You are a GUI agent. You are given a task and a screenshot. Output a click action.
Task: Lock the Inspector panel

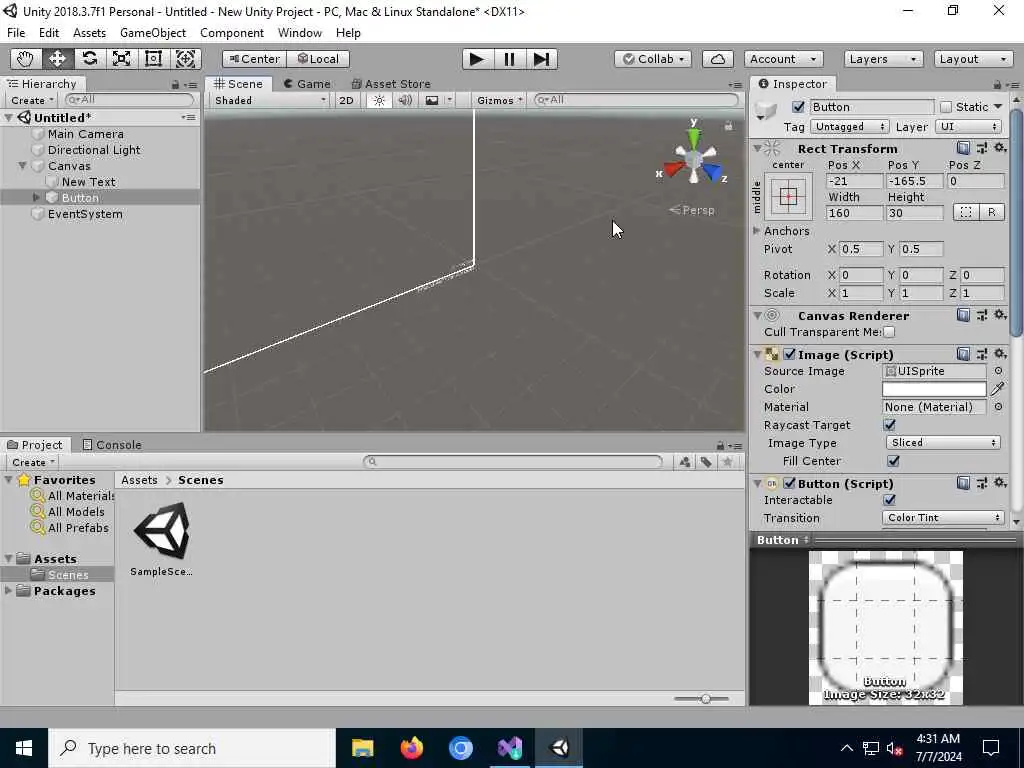[x=997, y=85]
